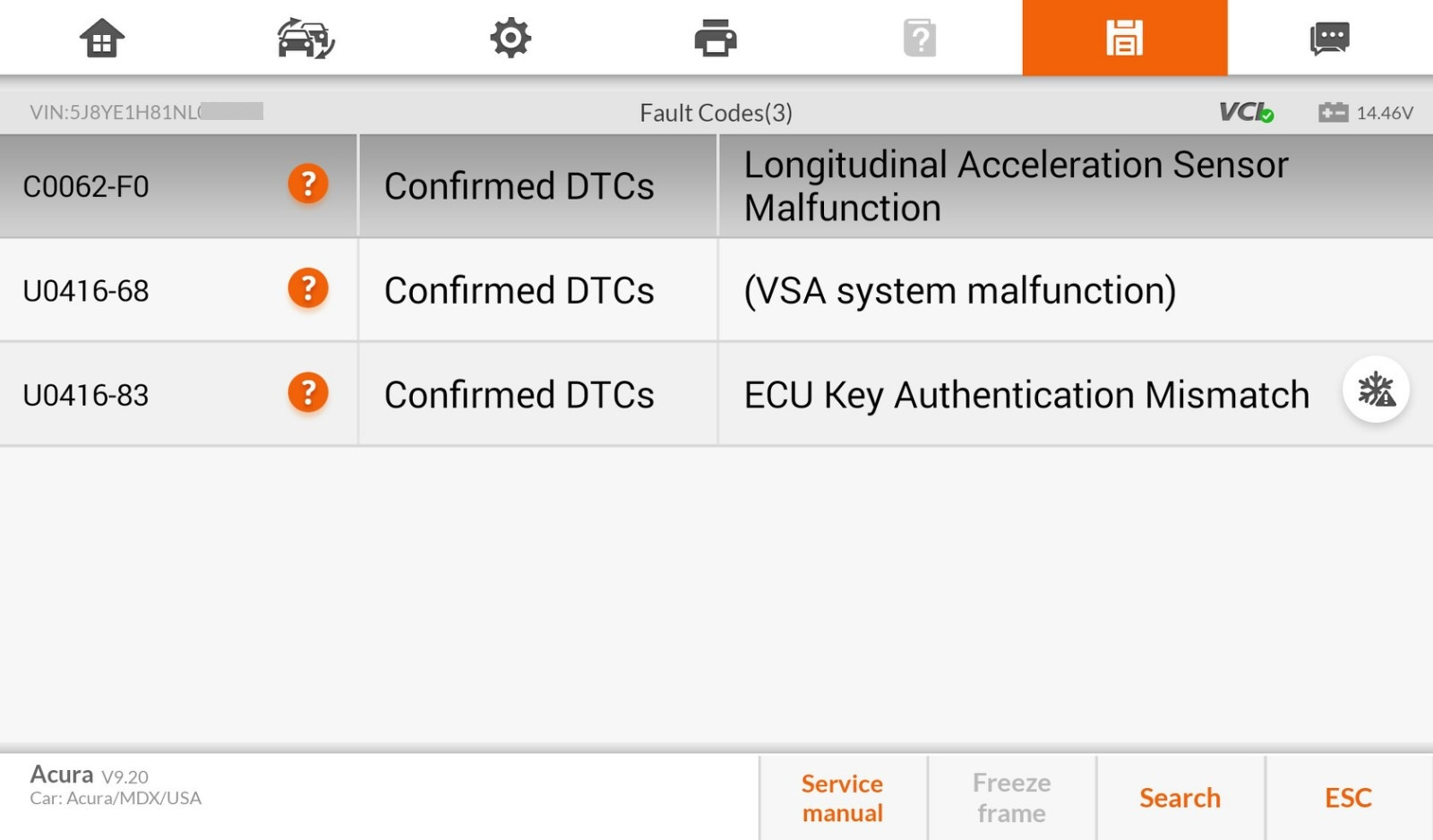The width and height of the screenshot is (1433, 840).
Task: Click the Search button
Action: click(1180, 798)
